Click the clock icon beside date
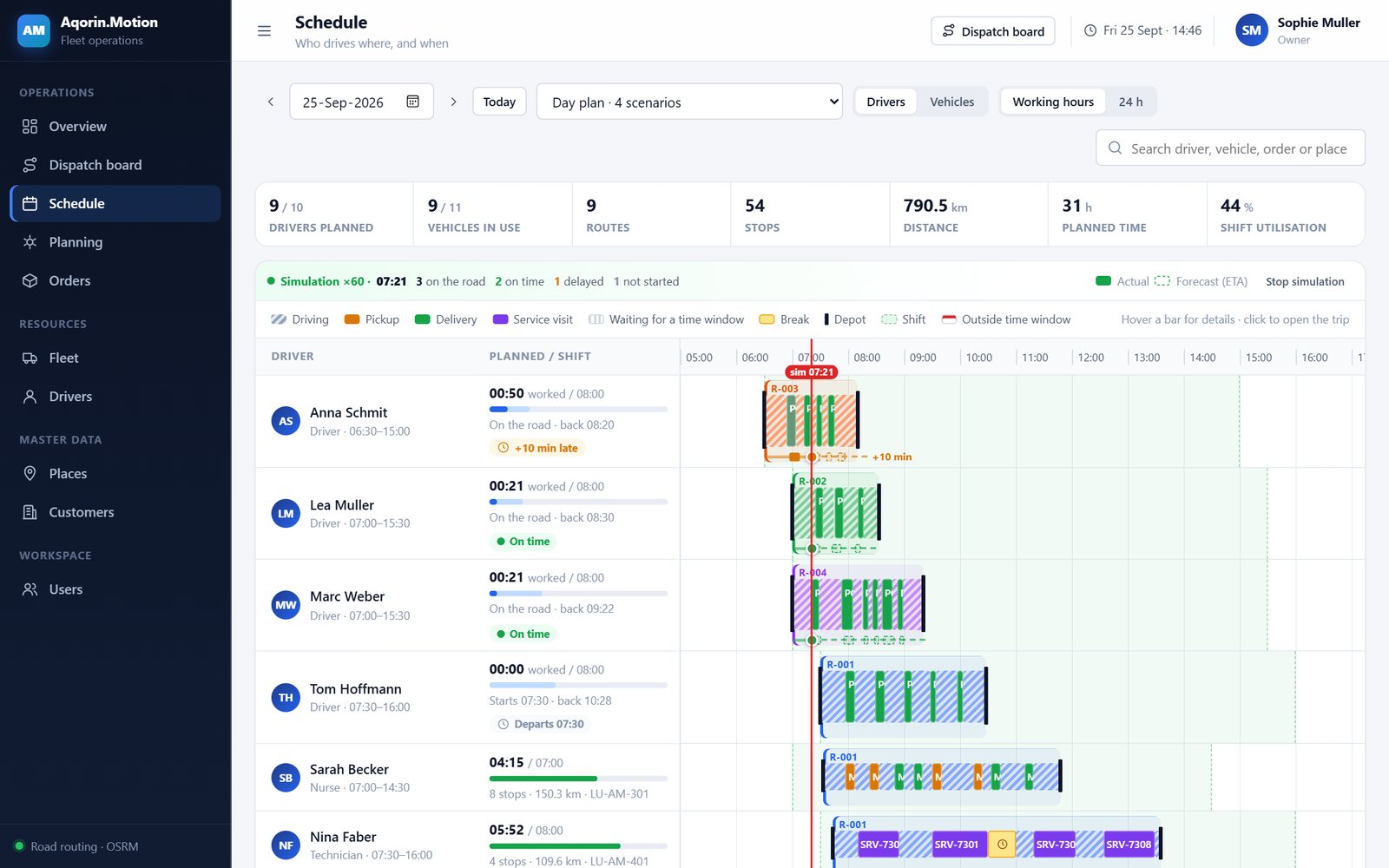Image resolution: width=1389 pixels, height=868 pixels. click(1090, 30)
